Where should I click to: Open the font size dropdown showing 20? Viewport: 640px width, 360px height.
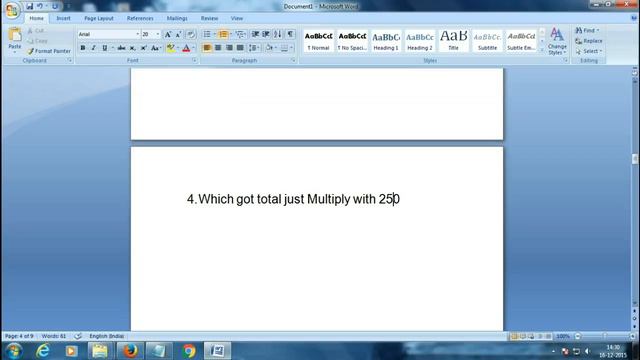pyautogui.click(x=158, y=34)
